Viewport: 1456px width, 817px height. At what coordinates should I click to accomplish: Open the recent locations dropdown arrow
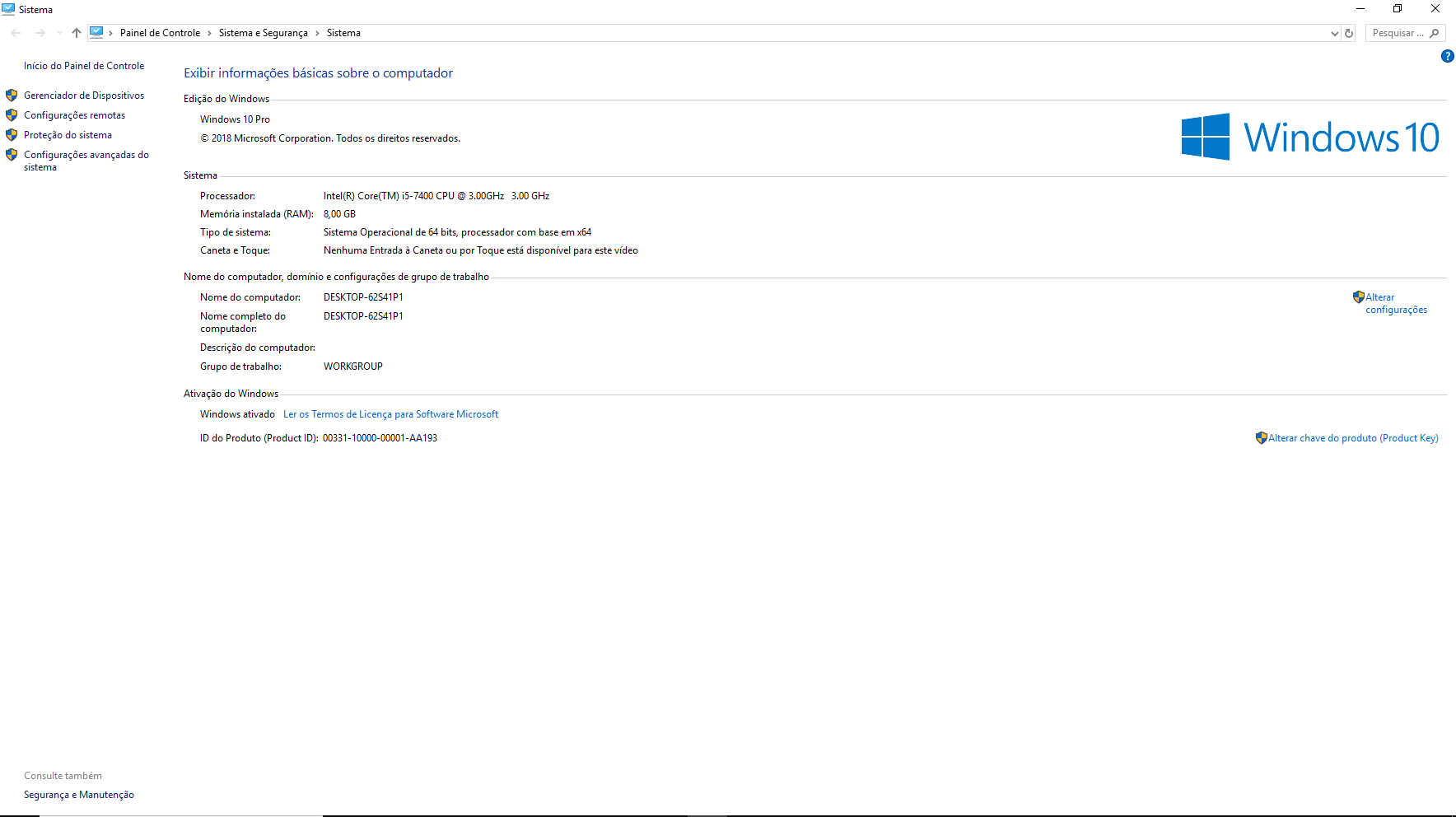pos(59,33)
